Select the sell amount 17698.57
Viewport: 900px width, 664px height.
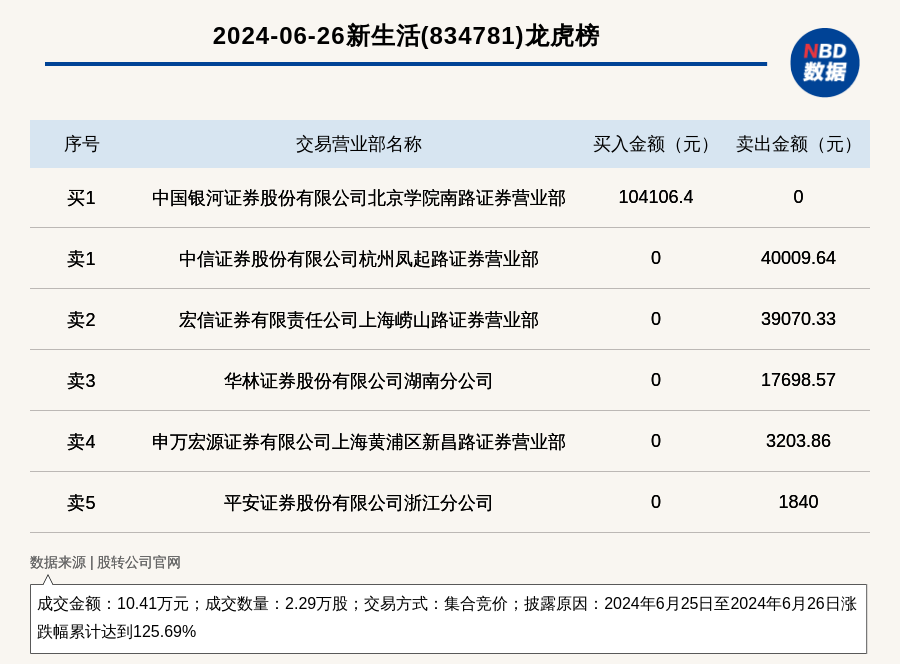coord(798,380)
